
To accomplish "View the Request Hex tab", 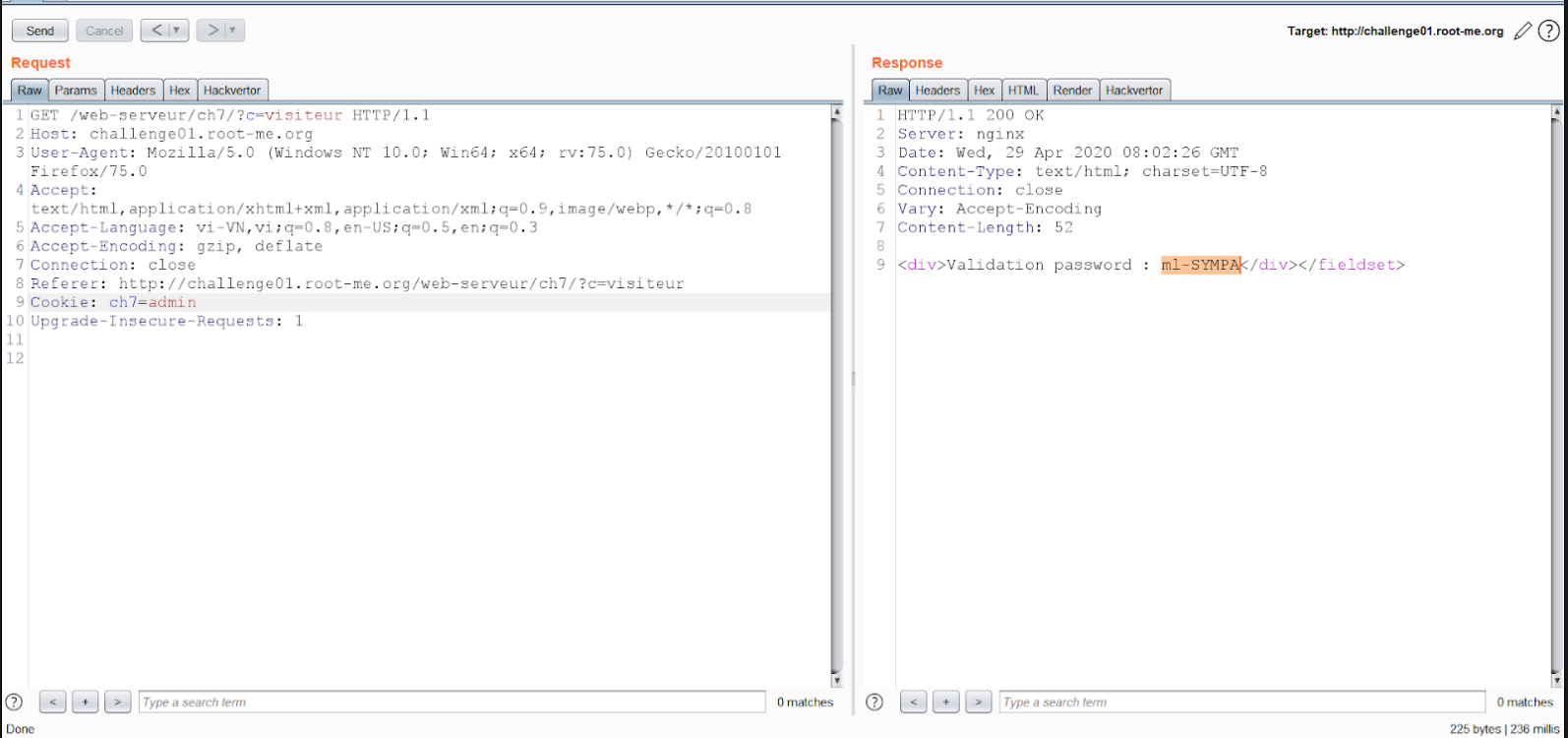I will [180, 90].
